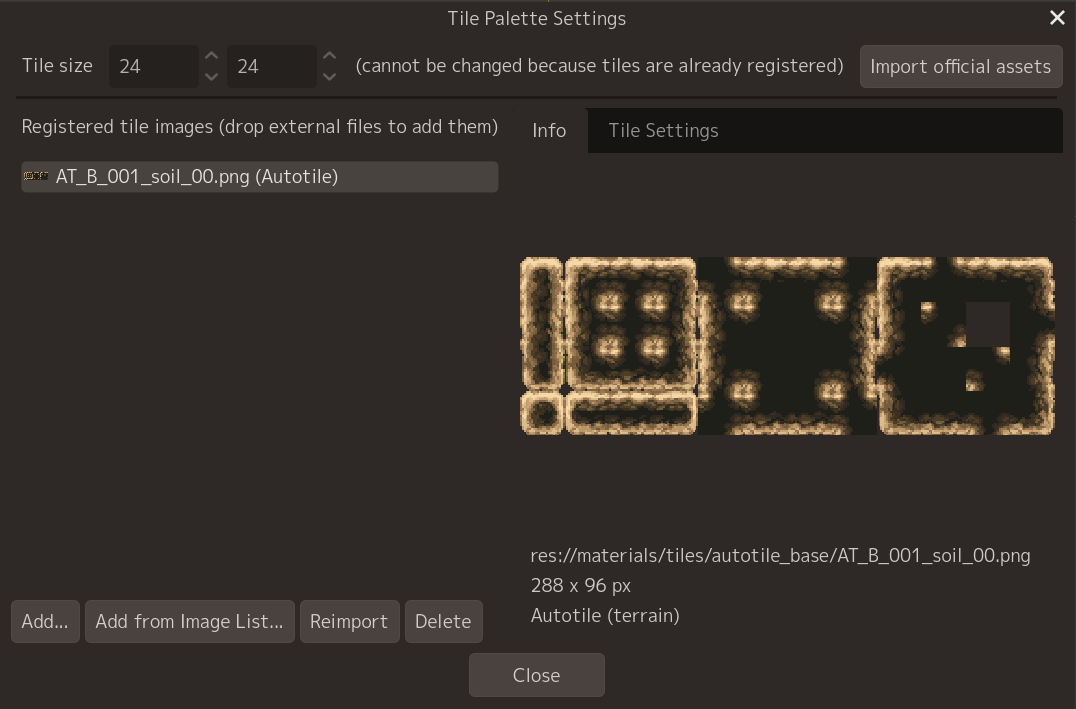Increase the tile height value

(x=329, y=56)
